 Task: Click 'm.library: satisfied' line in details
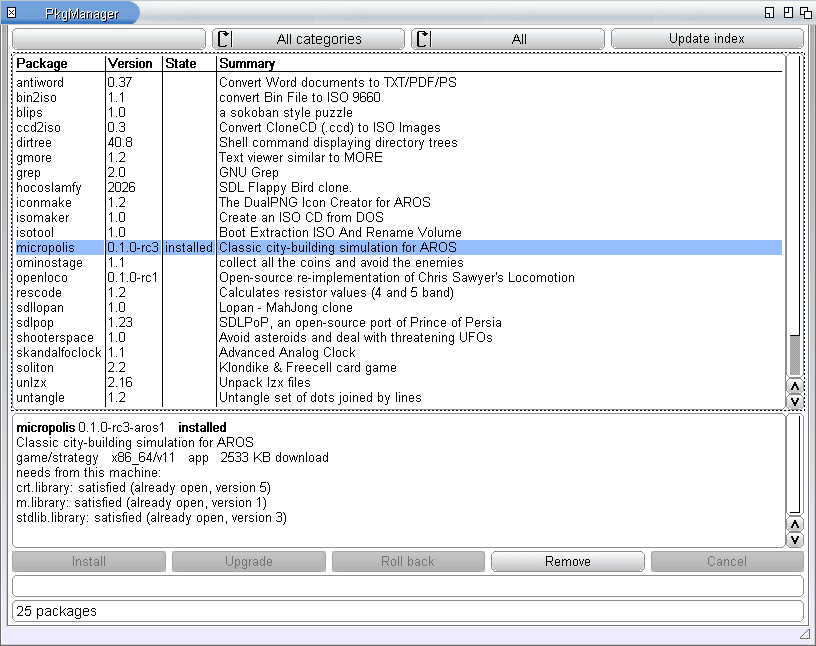click(142, 503)
